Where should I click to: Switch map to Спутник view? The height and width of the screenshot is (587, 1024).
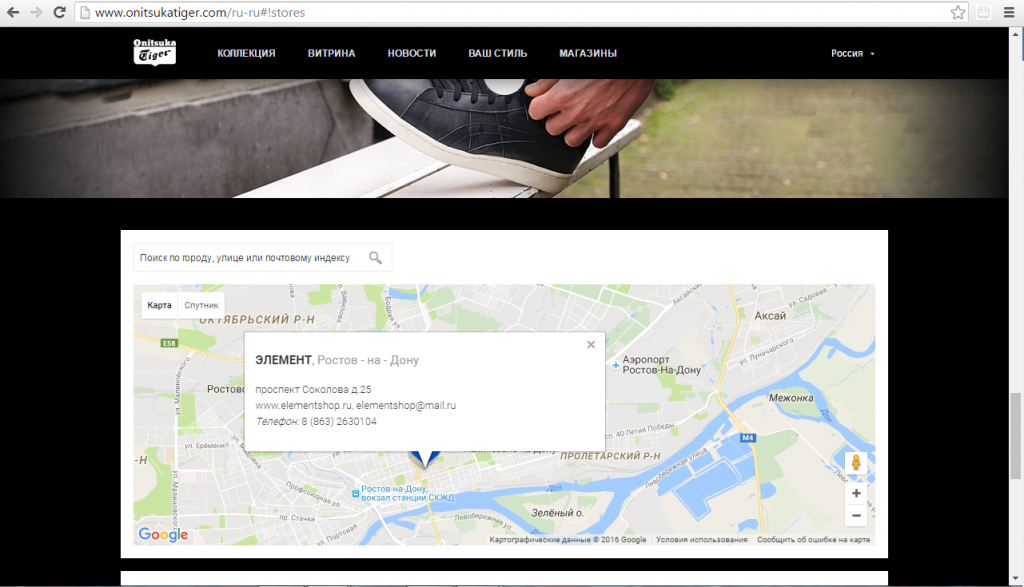(x=201, y=305)
